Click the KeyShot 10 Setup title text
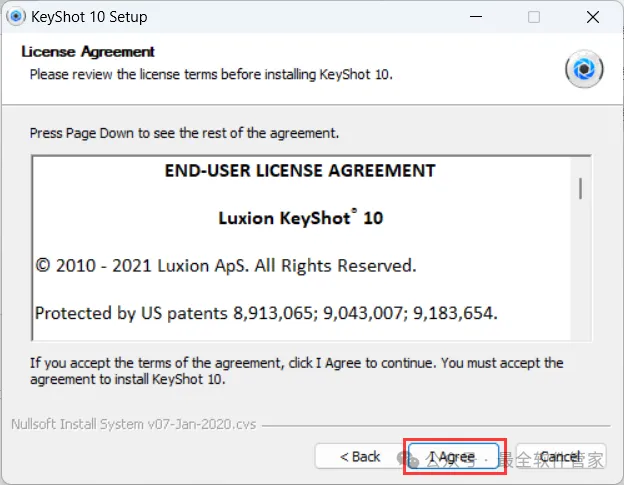Screen dimensions: 624x485 [x=89, y=17]
